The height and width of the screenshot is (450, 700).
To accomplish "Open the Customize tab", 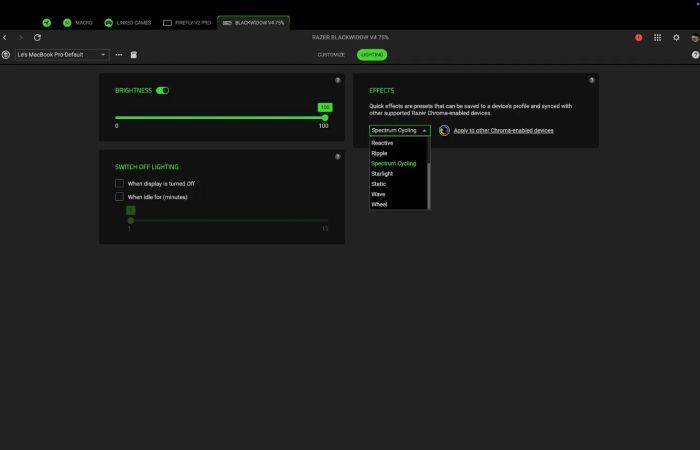I will 331,54.
